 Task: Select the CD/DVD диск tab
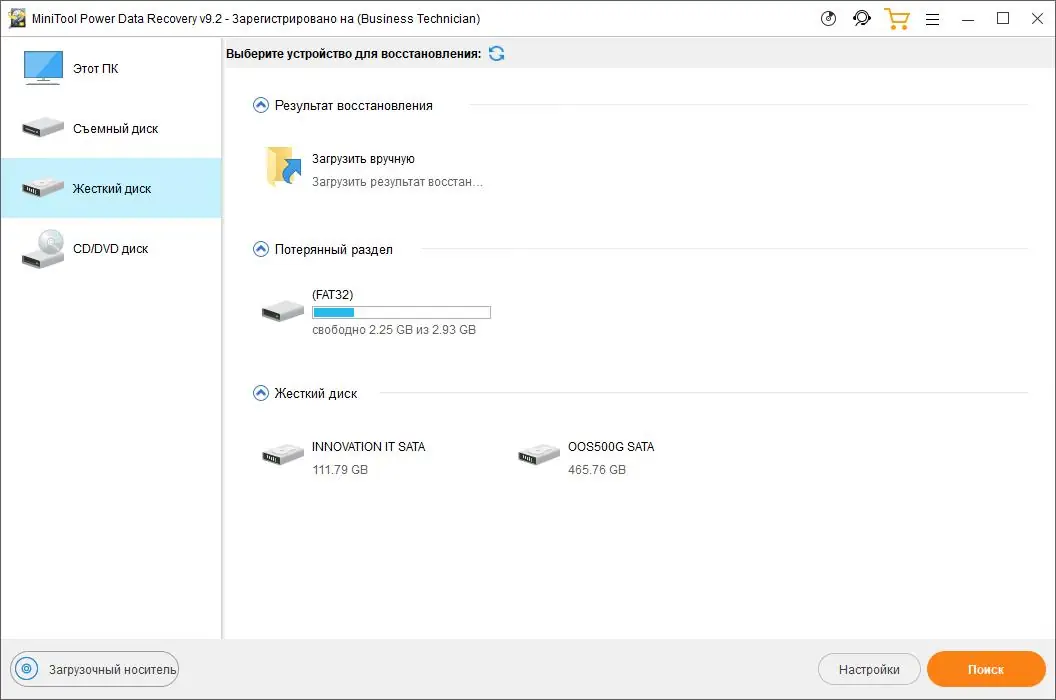111,249
